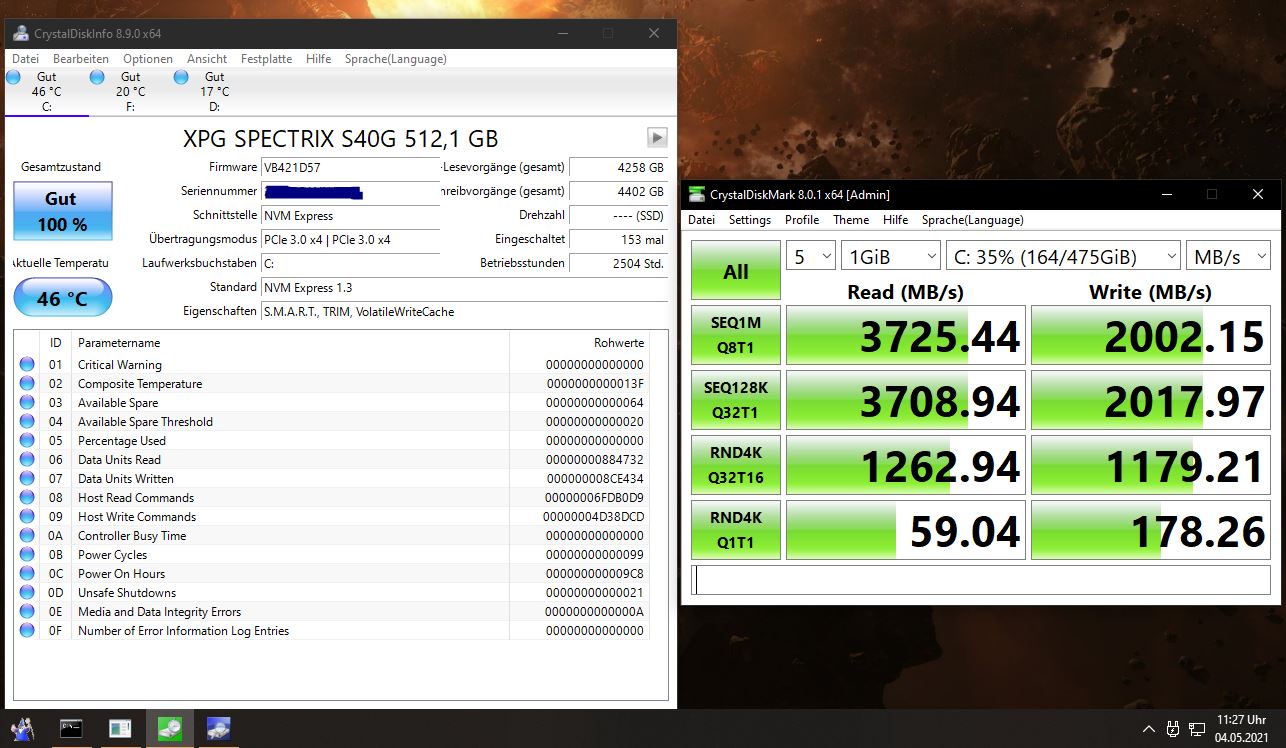
Task: Click health status orb above drive D:
Action: [x=181, y=76]
